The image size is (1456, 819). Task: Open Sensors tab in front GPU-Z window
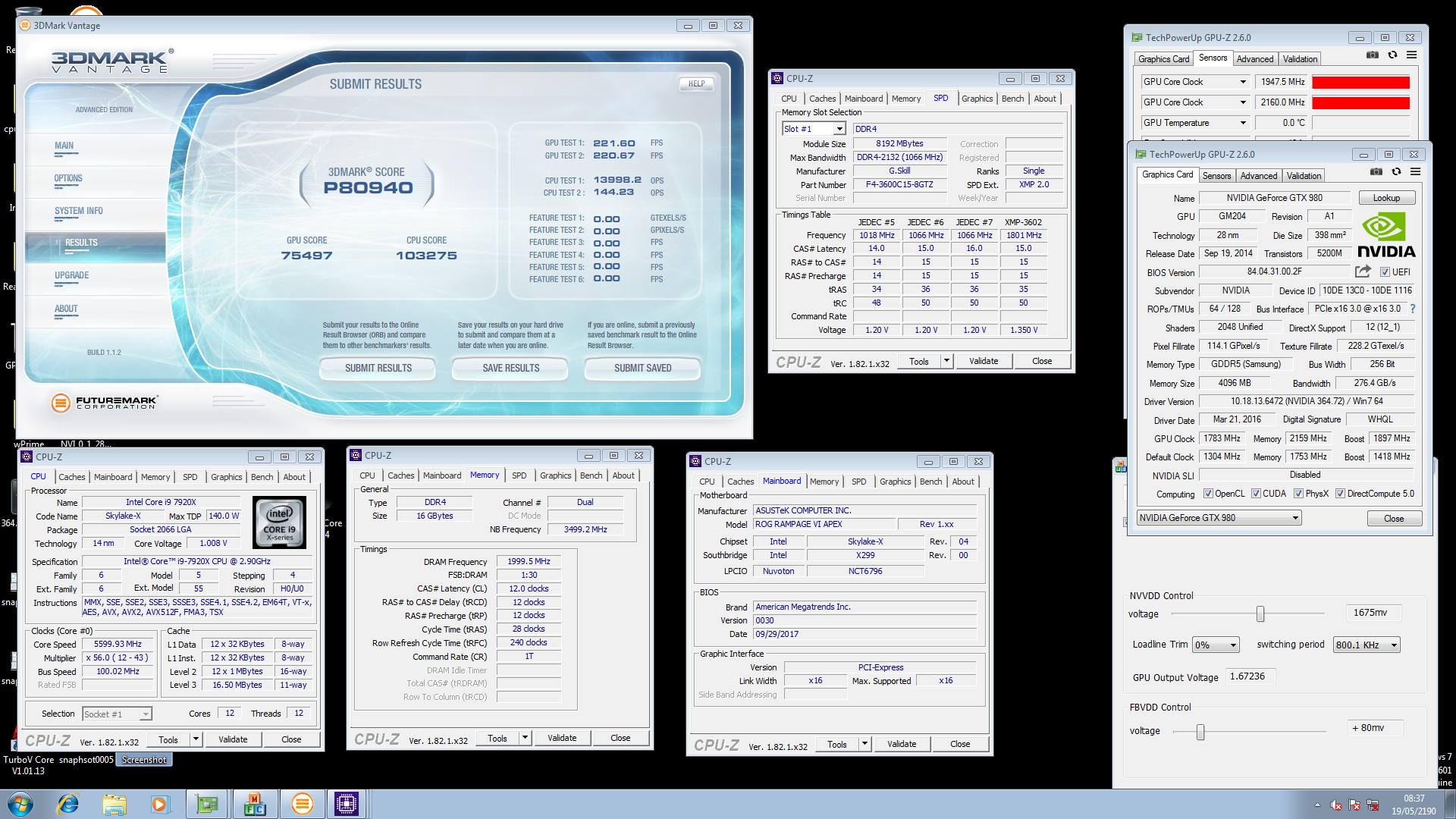1216,176
